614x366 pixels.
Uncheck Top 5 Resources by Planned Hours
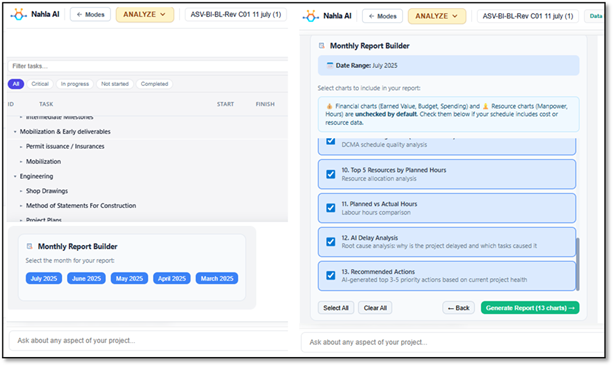(x=331, y=174)
